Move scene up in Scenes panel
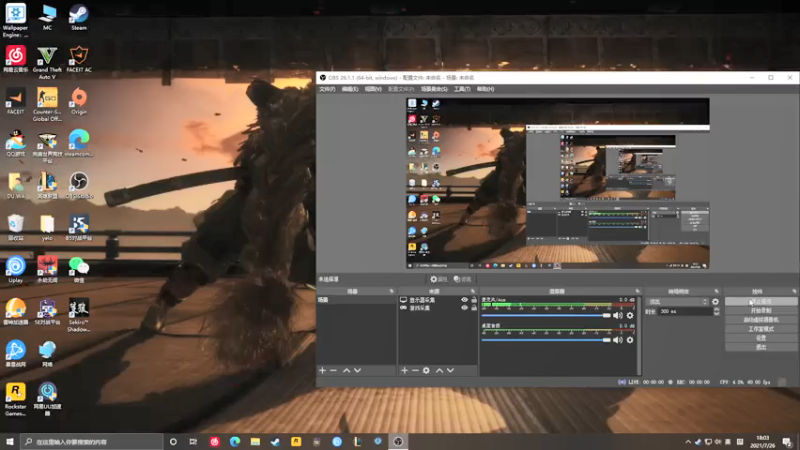The height and width of the screenshot is (450, 800). 346,370
